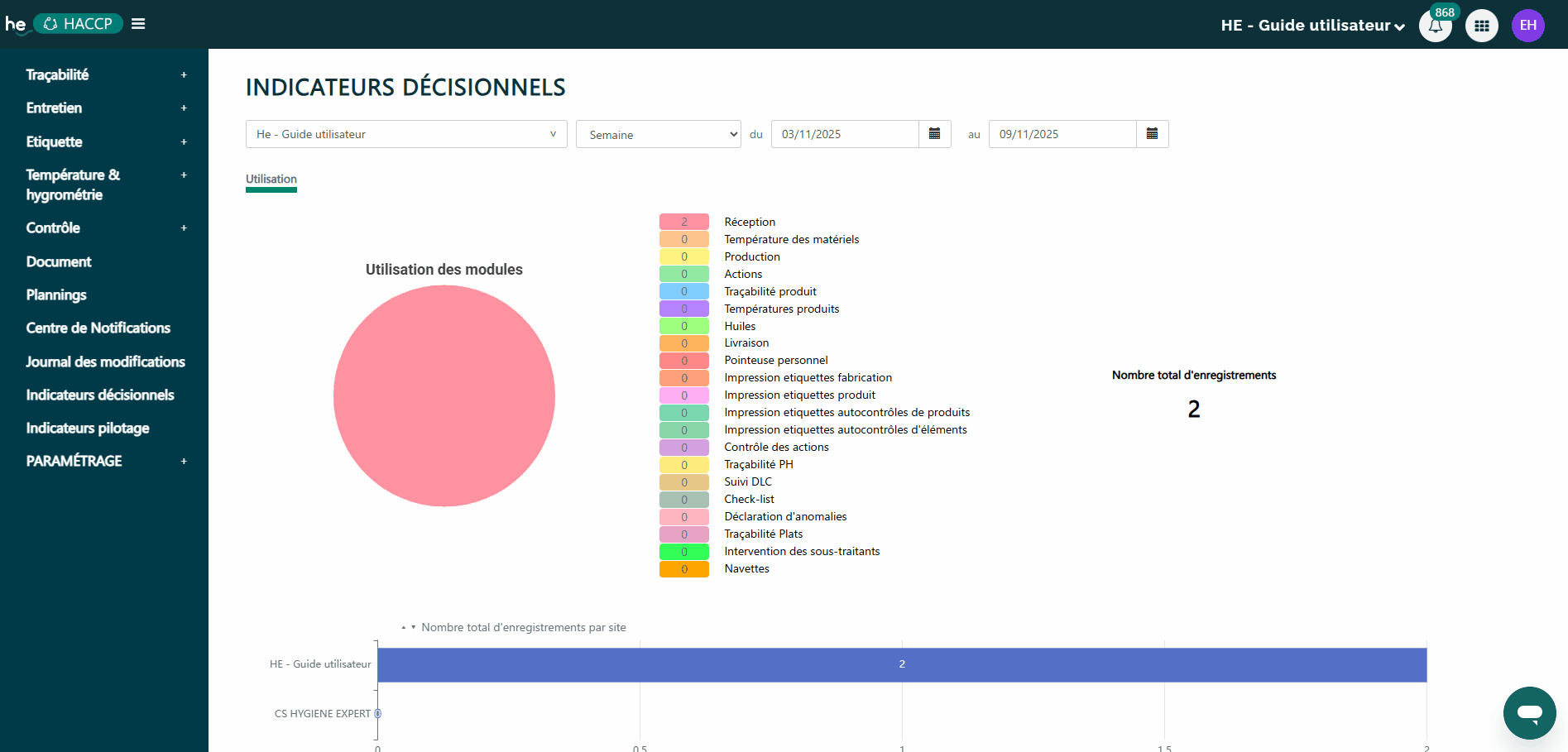
Task: Open Indicateurs pilotage from the sidebar
Action: coord(88,428)
